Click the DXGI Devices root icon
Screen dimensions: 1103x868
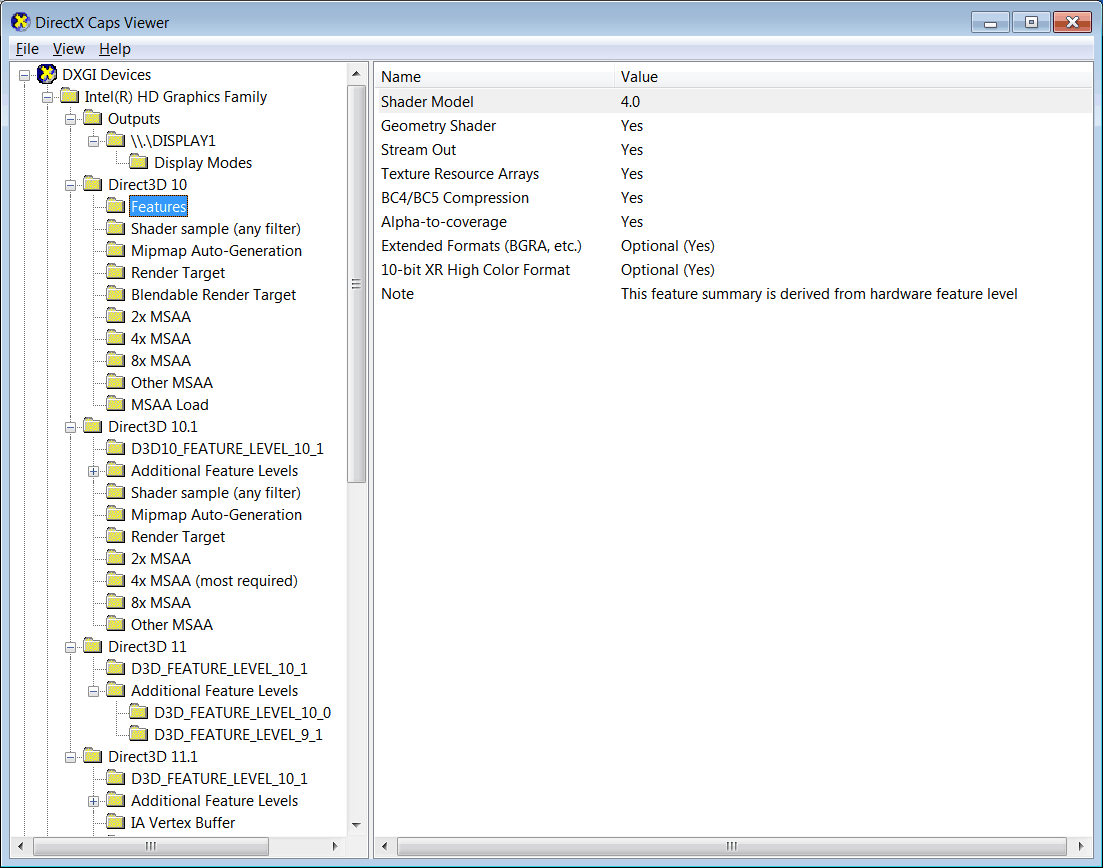pos(47,74)
